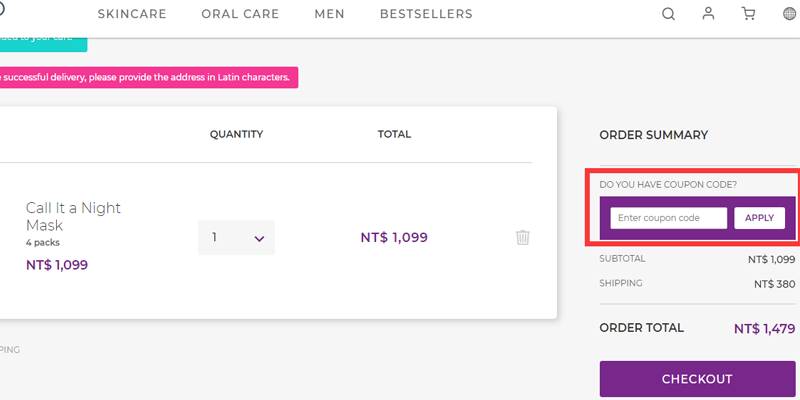Click the purple CHECKOUT button

tap(697, 379)
